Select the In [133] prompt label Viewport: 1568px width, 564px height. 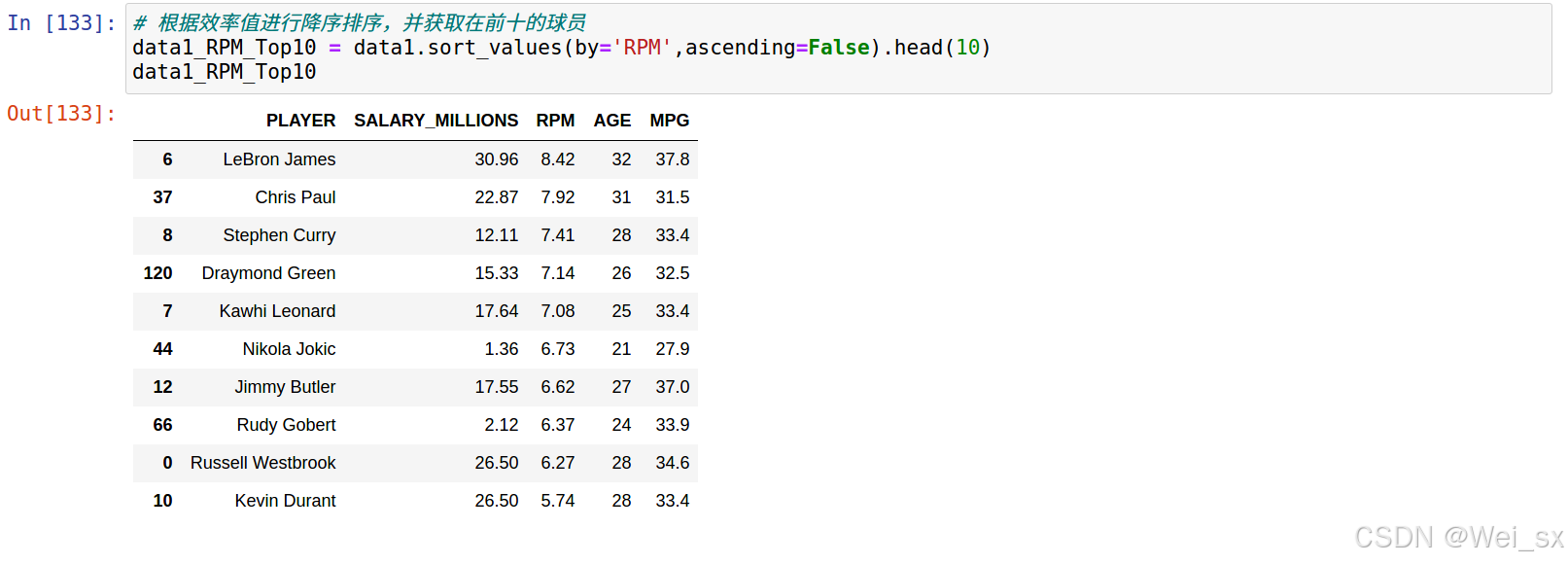[61, 23]
